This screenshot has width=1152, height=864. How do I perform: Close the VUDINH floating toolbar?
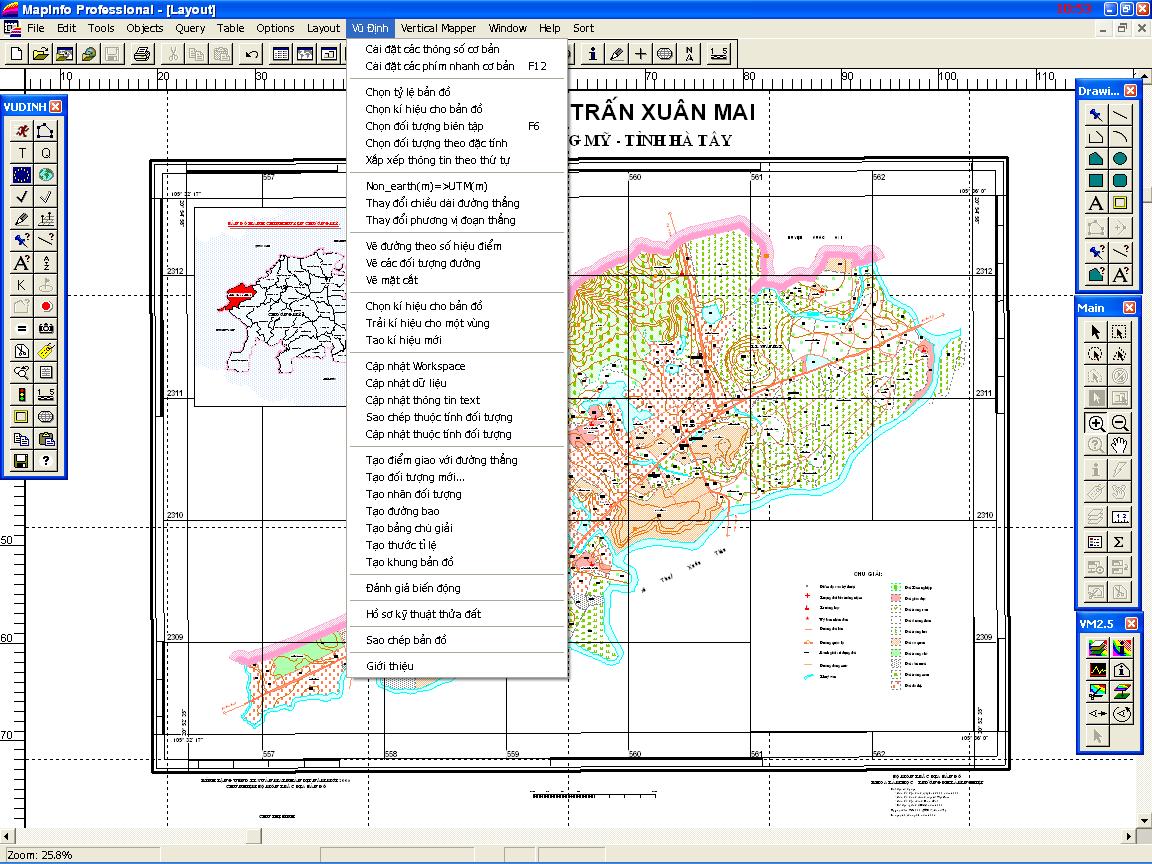point(56,107)
